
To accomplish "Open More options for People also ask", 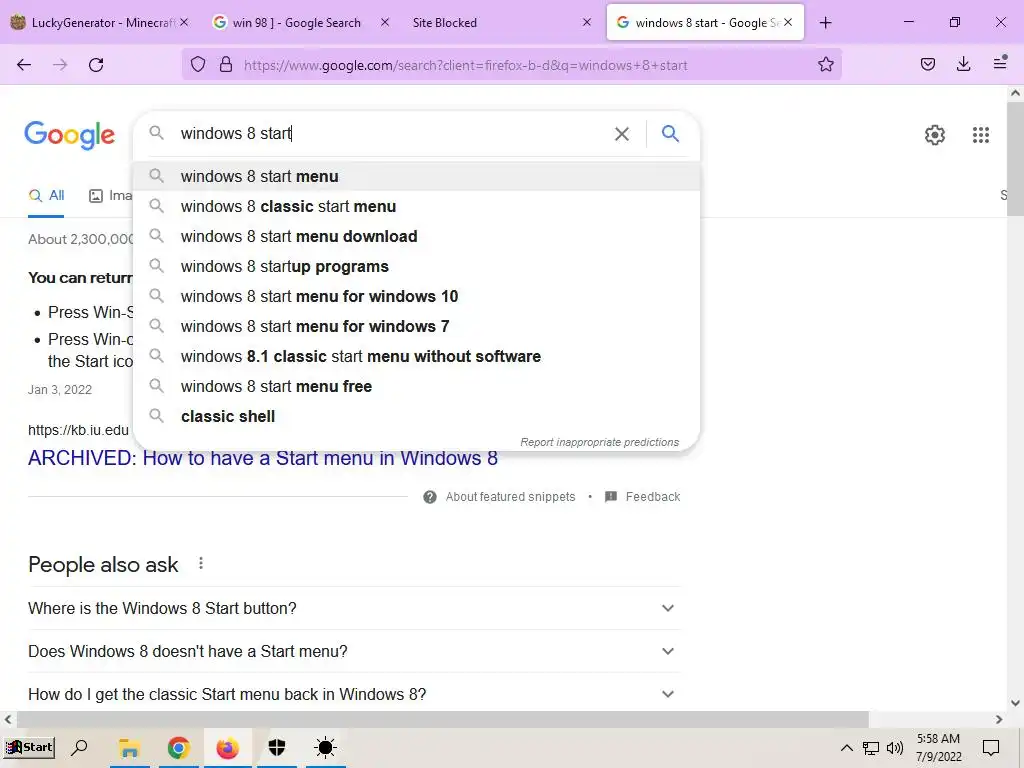I will point(201,563).
